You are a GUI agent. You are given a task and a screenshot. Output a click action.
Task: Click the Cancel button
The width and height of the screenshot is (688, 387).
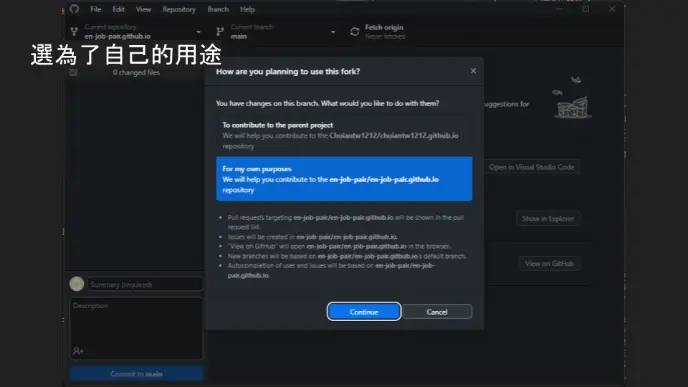[x=437, y=312]
